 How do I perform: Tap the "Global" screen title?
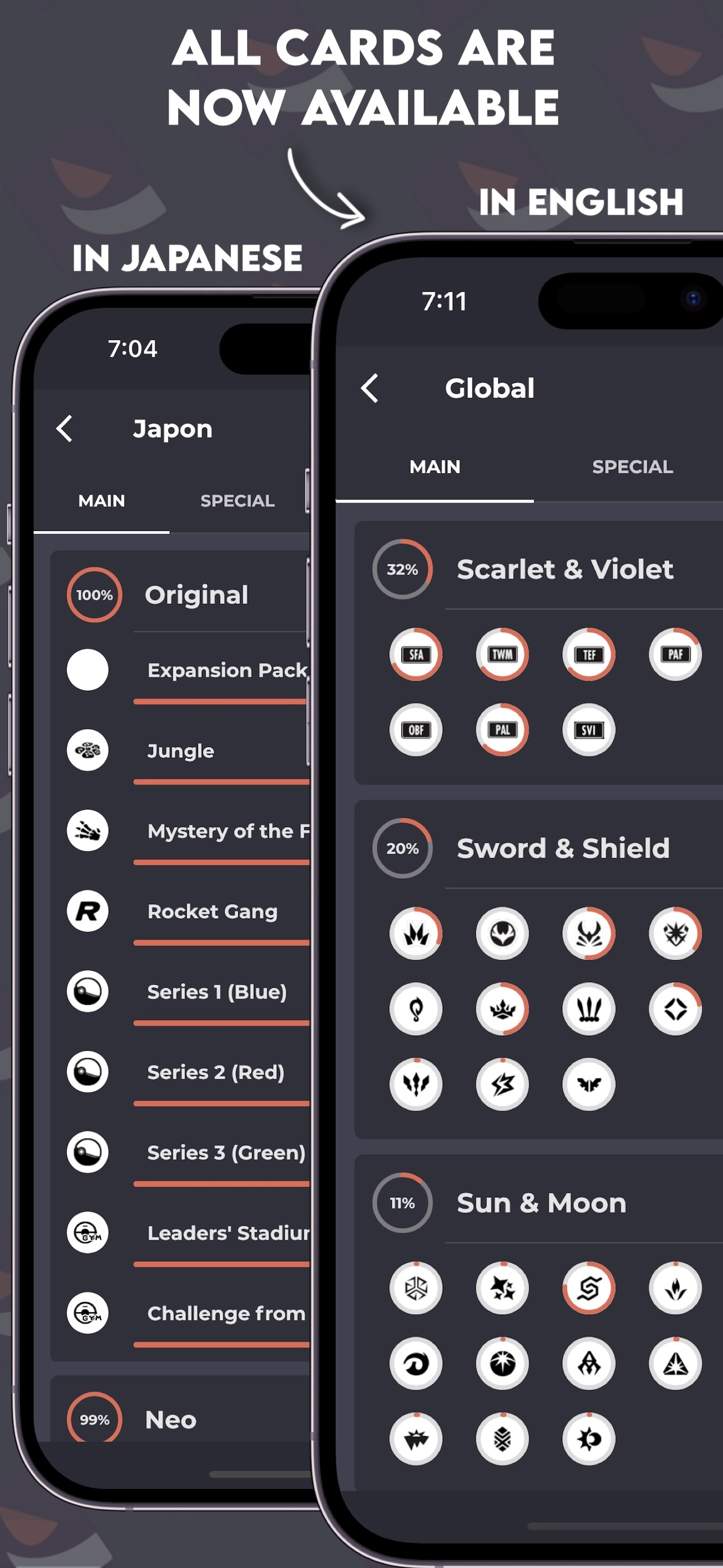pos(489,388)
